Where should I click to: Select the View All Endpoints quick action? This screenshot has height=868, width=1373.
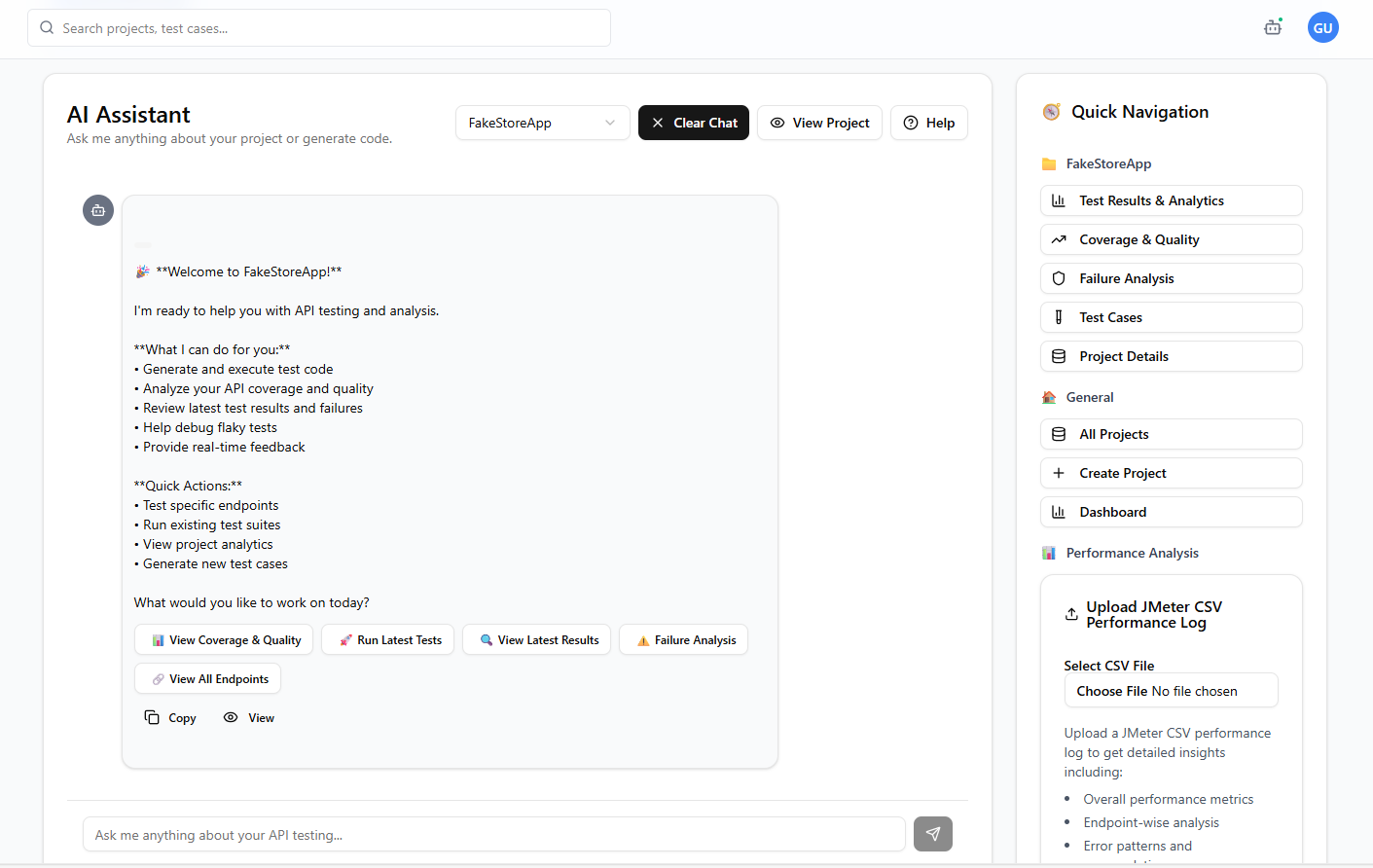point(207,678)
